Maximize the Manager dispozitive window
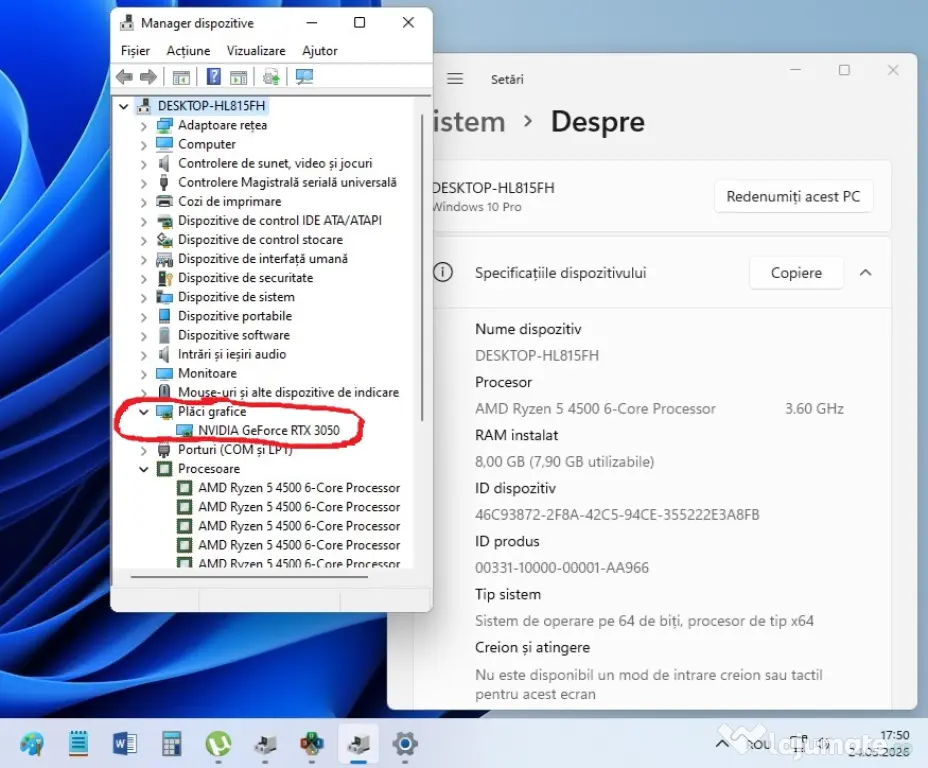Viewport: 928px width, 768px height. (359, 22)
